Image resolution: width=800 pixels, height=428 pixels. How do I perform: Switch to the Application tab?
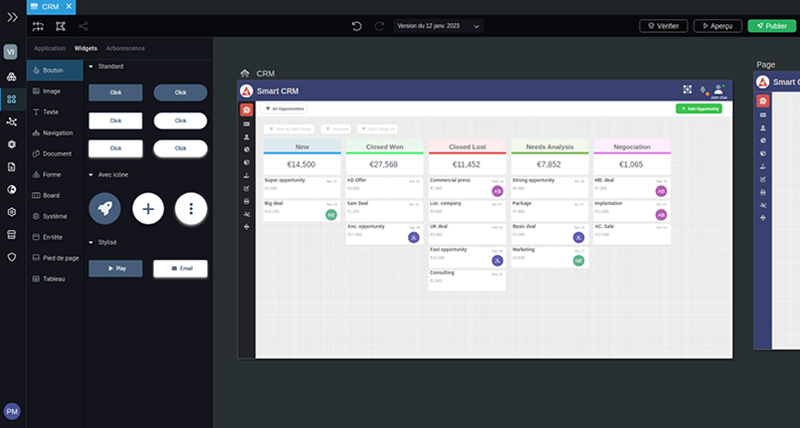(49, 48)
